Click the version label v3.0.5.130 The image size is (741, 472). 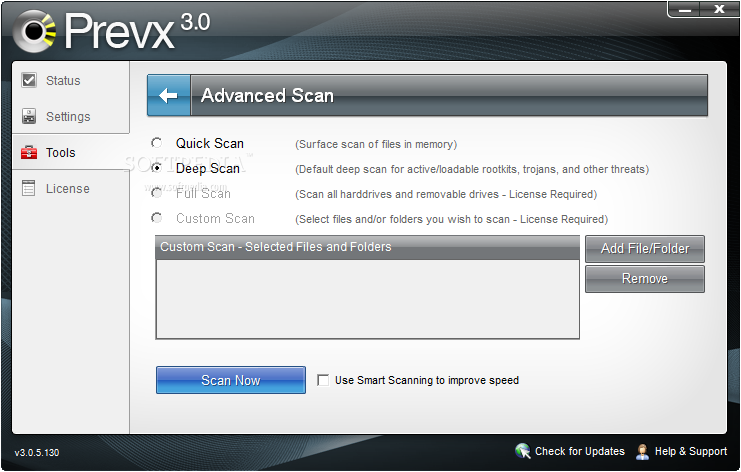tap(37, 453)
